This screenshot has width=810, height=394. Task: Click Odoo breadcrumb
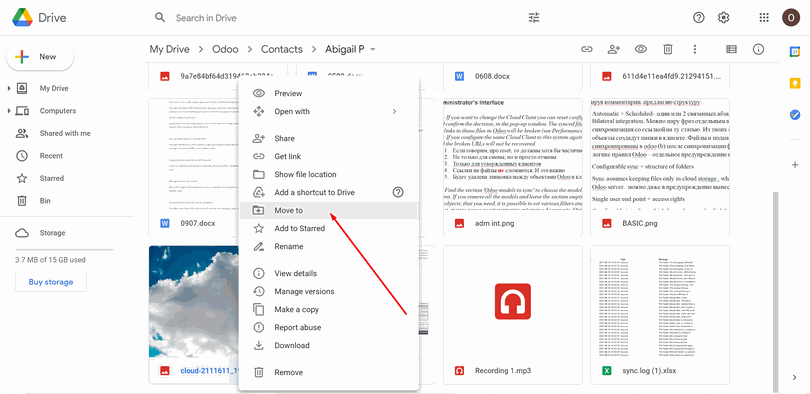[x=225, y=49]
